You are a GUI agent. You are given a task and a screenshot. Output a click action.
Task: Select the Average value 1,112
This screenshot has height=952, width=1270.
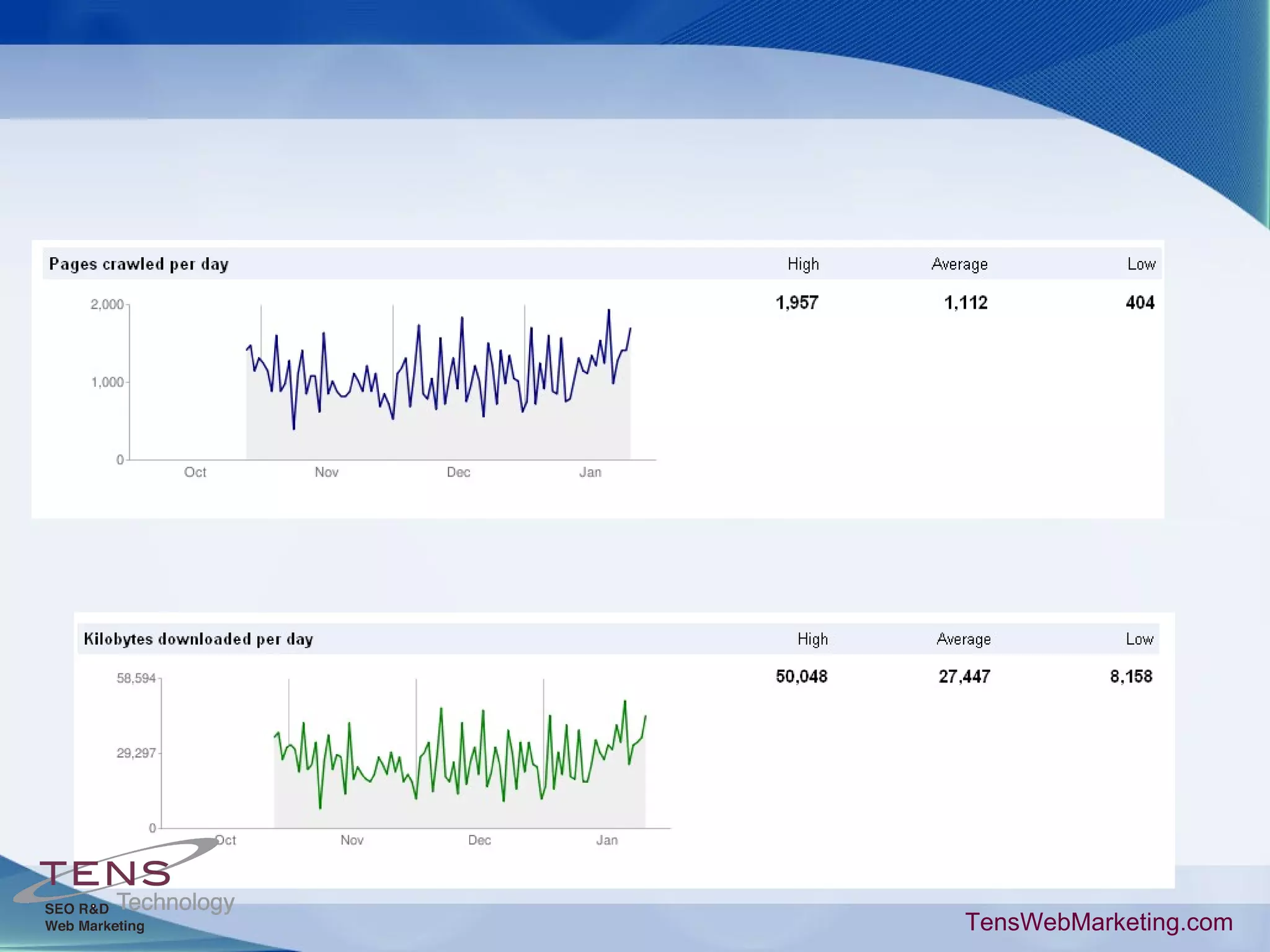[966, 302]
